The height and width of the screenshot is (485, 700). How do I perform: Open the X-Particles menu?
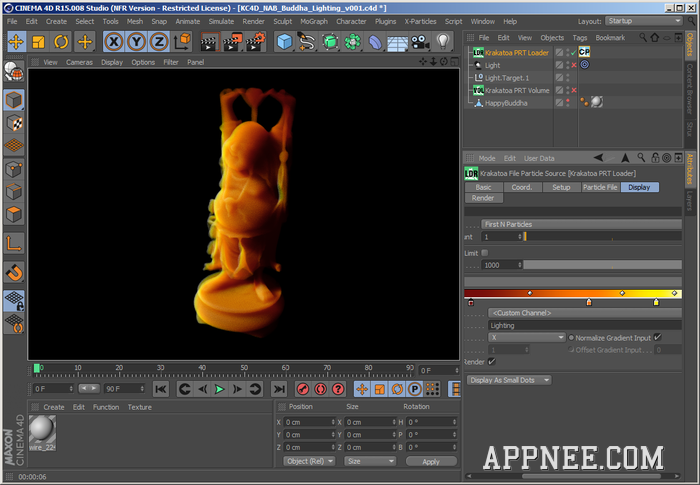coord(420,21)
